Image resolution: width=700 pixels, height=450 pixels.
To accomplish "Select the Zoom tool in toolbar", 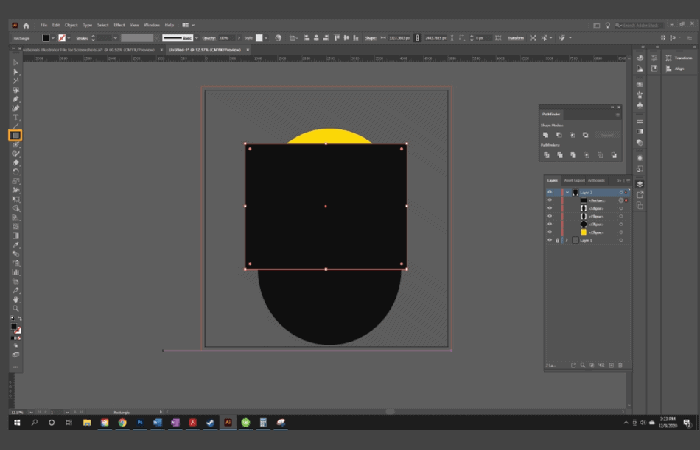I will [x=16, y=308].
